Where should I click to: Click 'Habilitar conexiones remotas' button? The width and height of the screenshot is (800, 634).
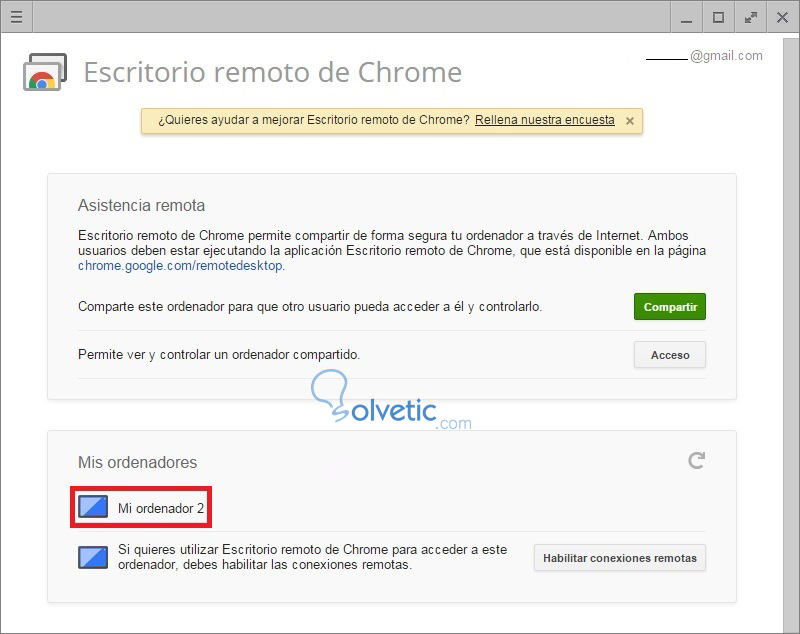click(x=620, y=558)
